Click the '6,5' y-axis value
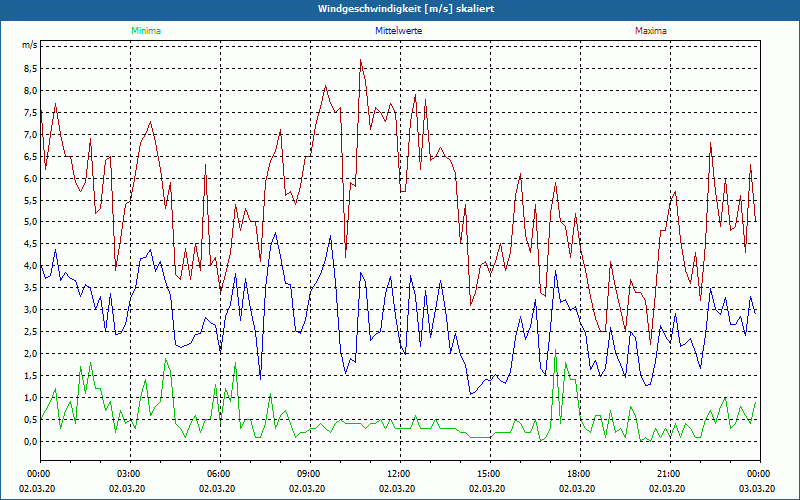 pyautogui.click(x=31, y=156)
